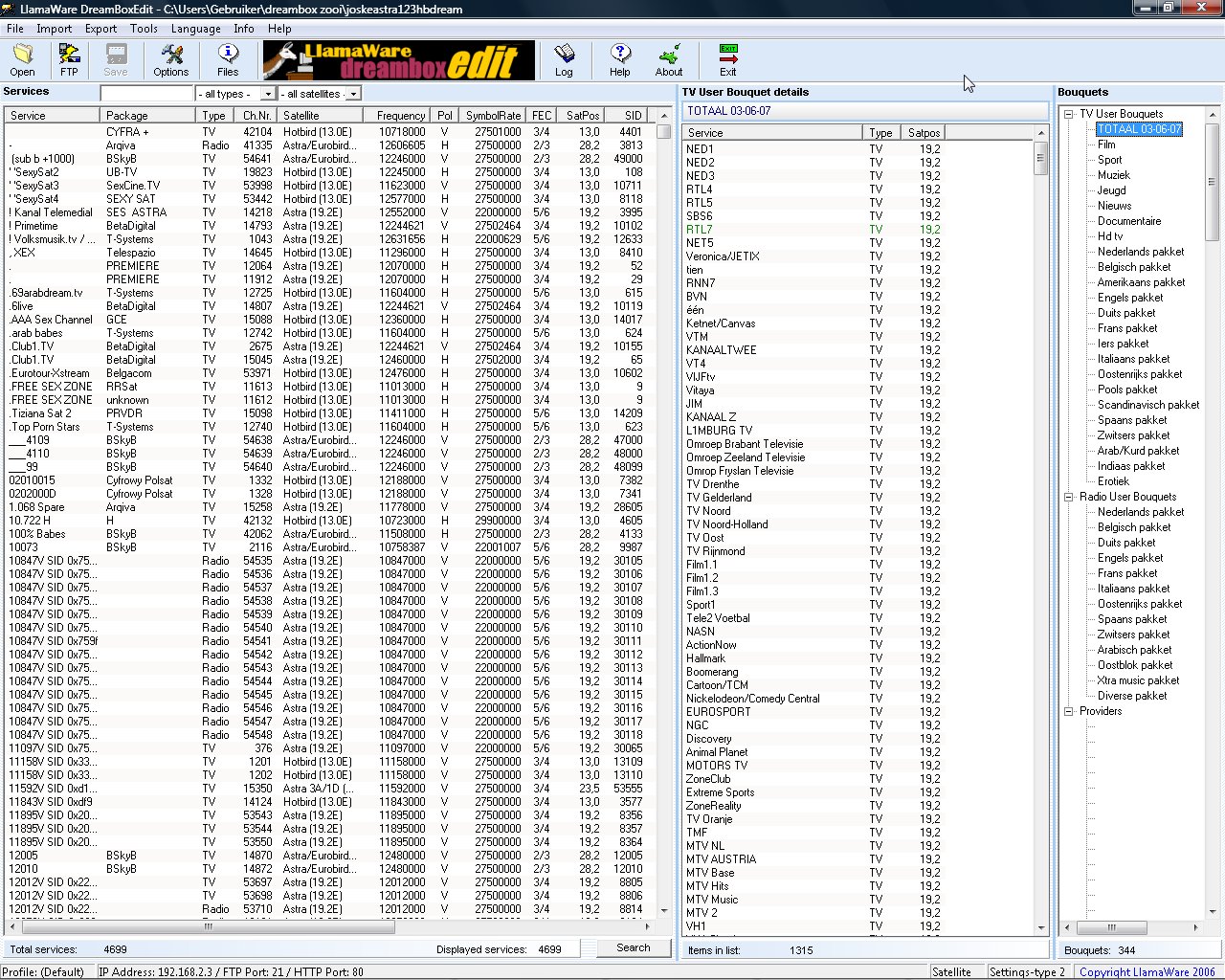Open the Help menu in menu bar
The height and width of the screenshot is (980, 1225).
[x=279, y=29]
